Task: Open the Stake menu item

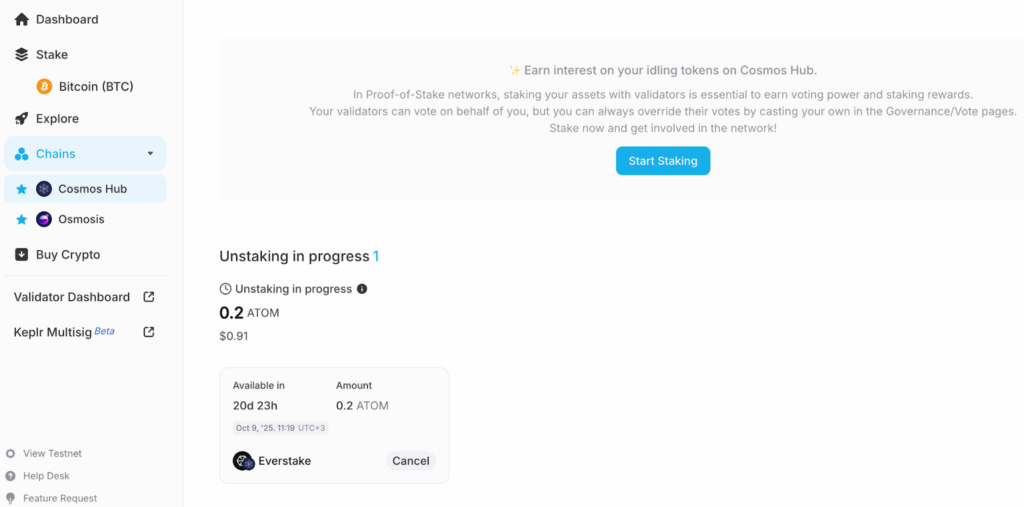Action: point(52,55)
